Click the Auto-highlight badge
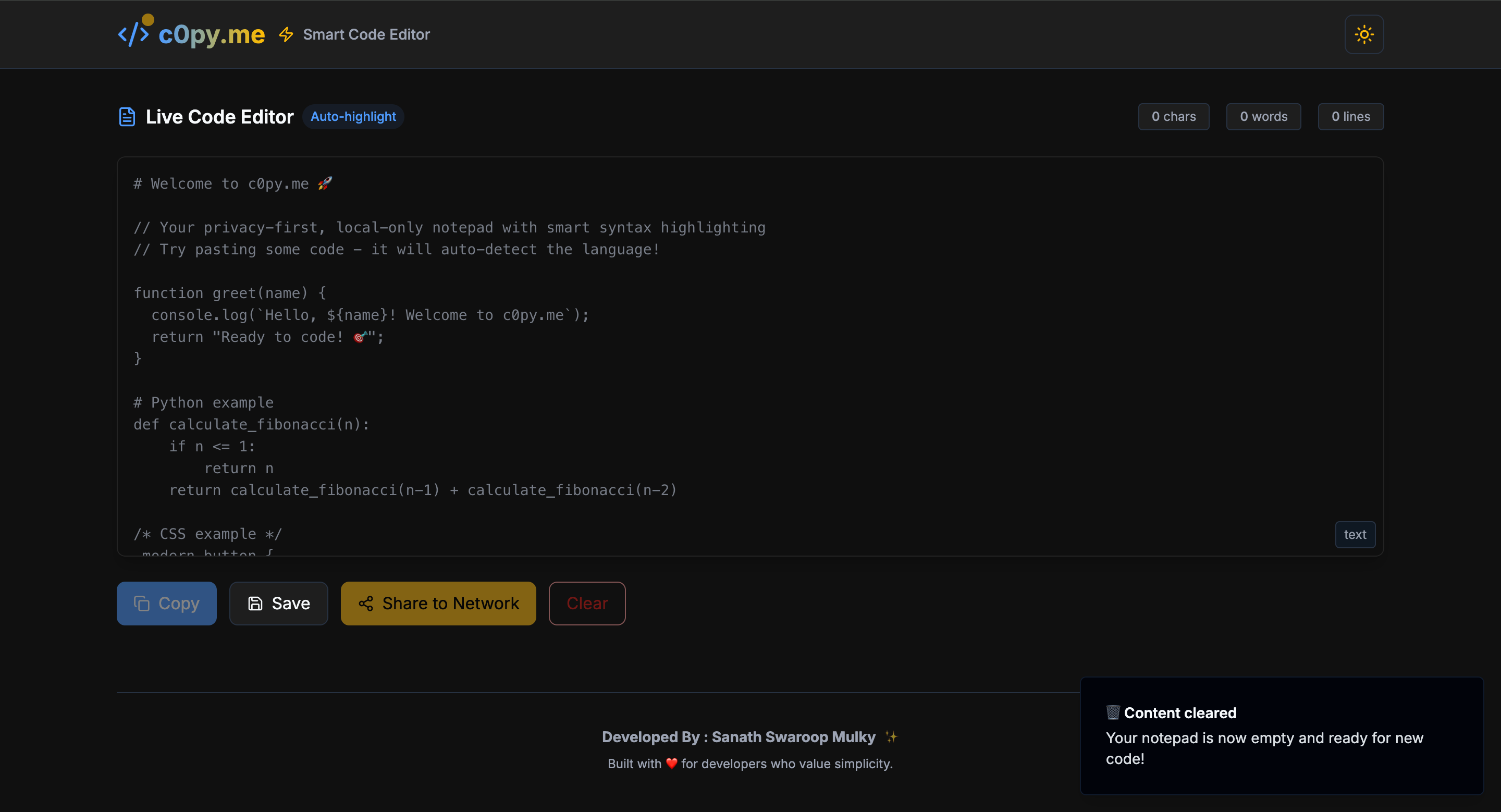1501x812 pixels. point(353,117)
